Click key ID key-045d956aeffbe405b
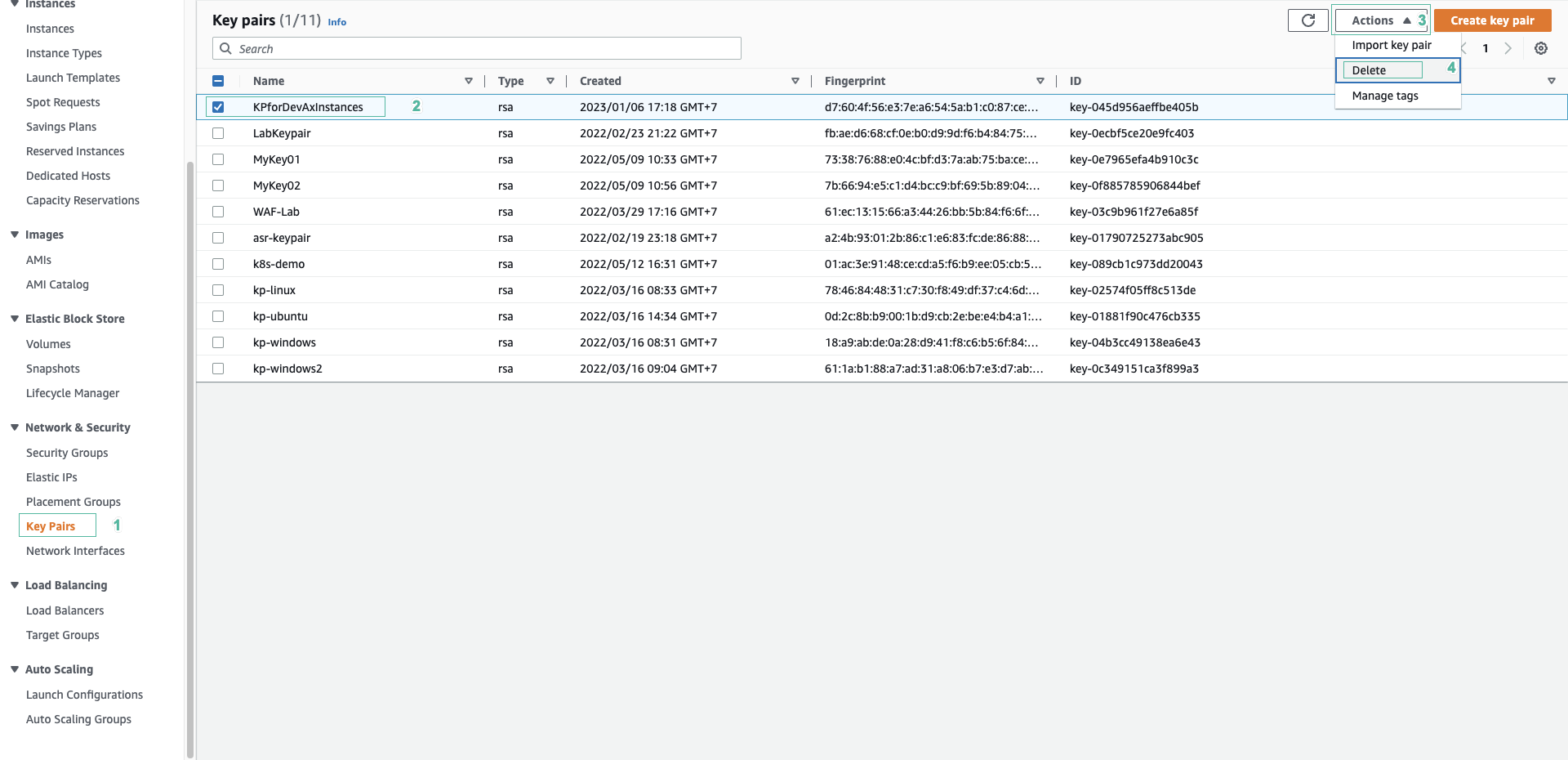This screenshot has width=1568, height=760. click(x=1134, y=107)
